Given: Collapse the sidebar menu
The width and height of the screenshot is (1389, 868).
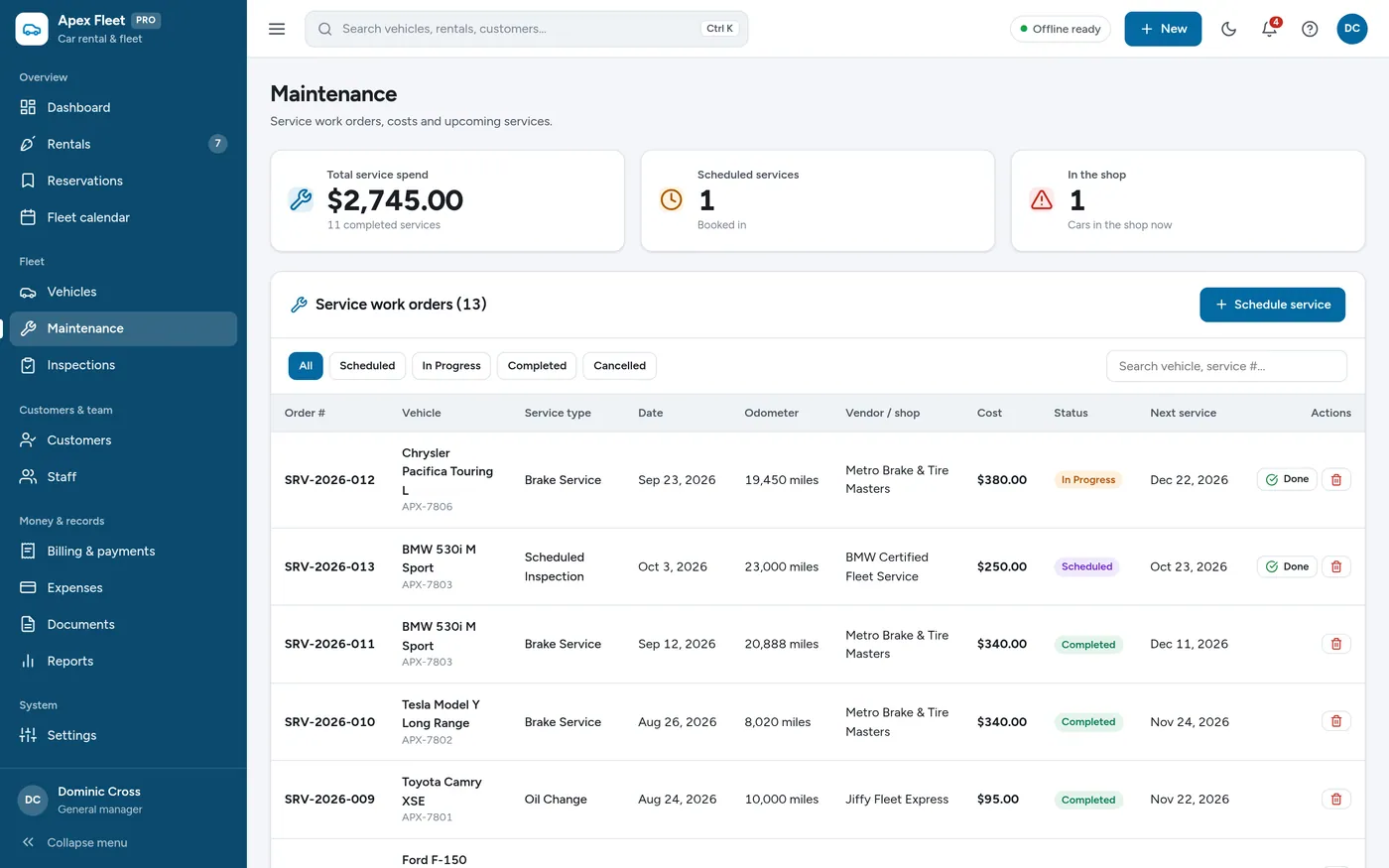Looking at the screenshot, I should (x=123, y=842).
